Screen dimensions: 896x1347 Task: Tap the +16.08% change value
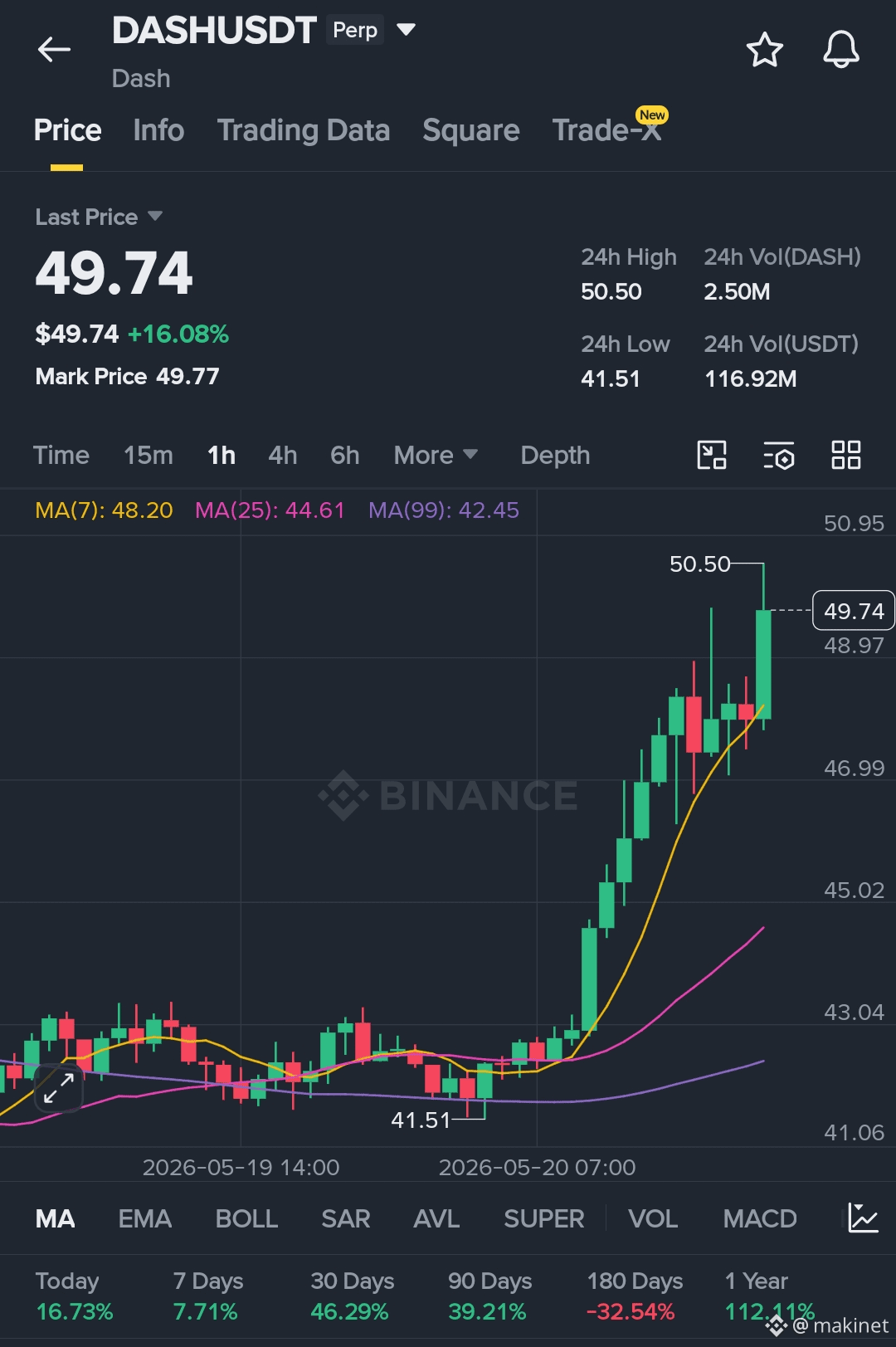[178, 334]
